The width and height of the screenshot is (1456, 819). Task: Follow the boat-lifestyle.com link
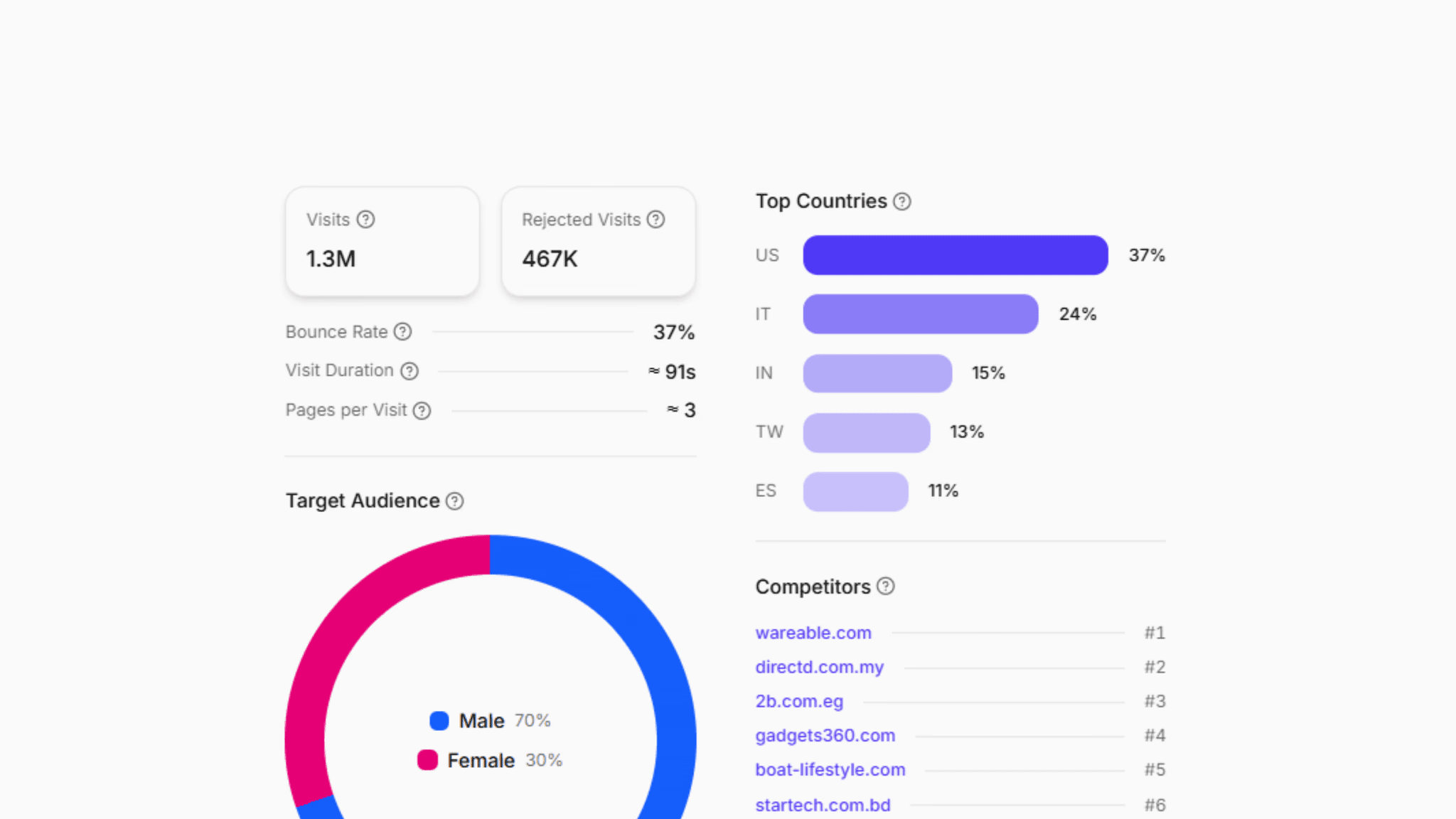[x=830, y=769]
